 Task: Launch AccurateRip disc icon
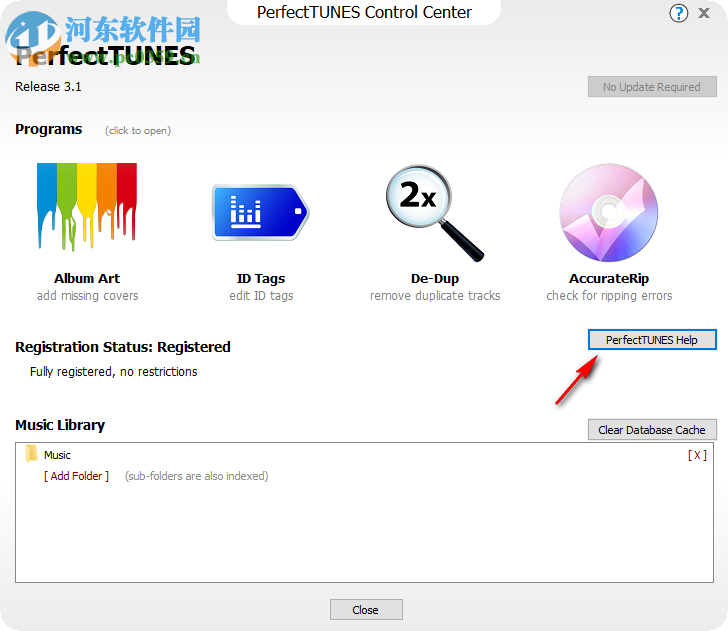pyautogui.click(x=609, y=212)
